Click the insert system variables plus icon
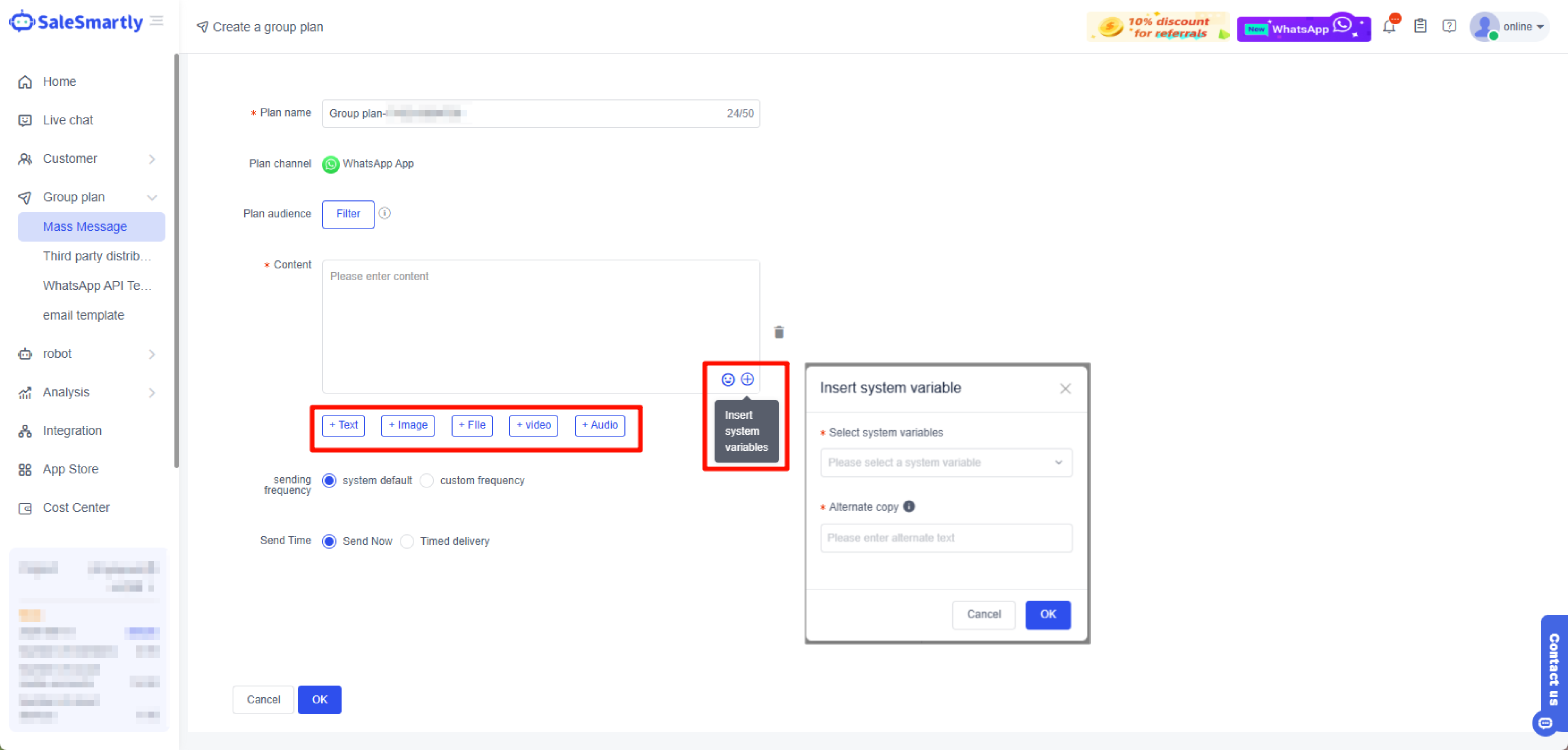Image resolution: width=1568 pixels, height=750 pixels. pyautogui.click(x=747, y=379)
